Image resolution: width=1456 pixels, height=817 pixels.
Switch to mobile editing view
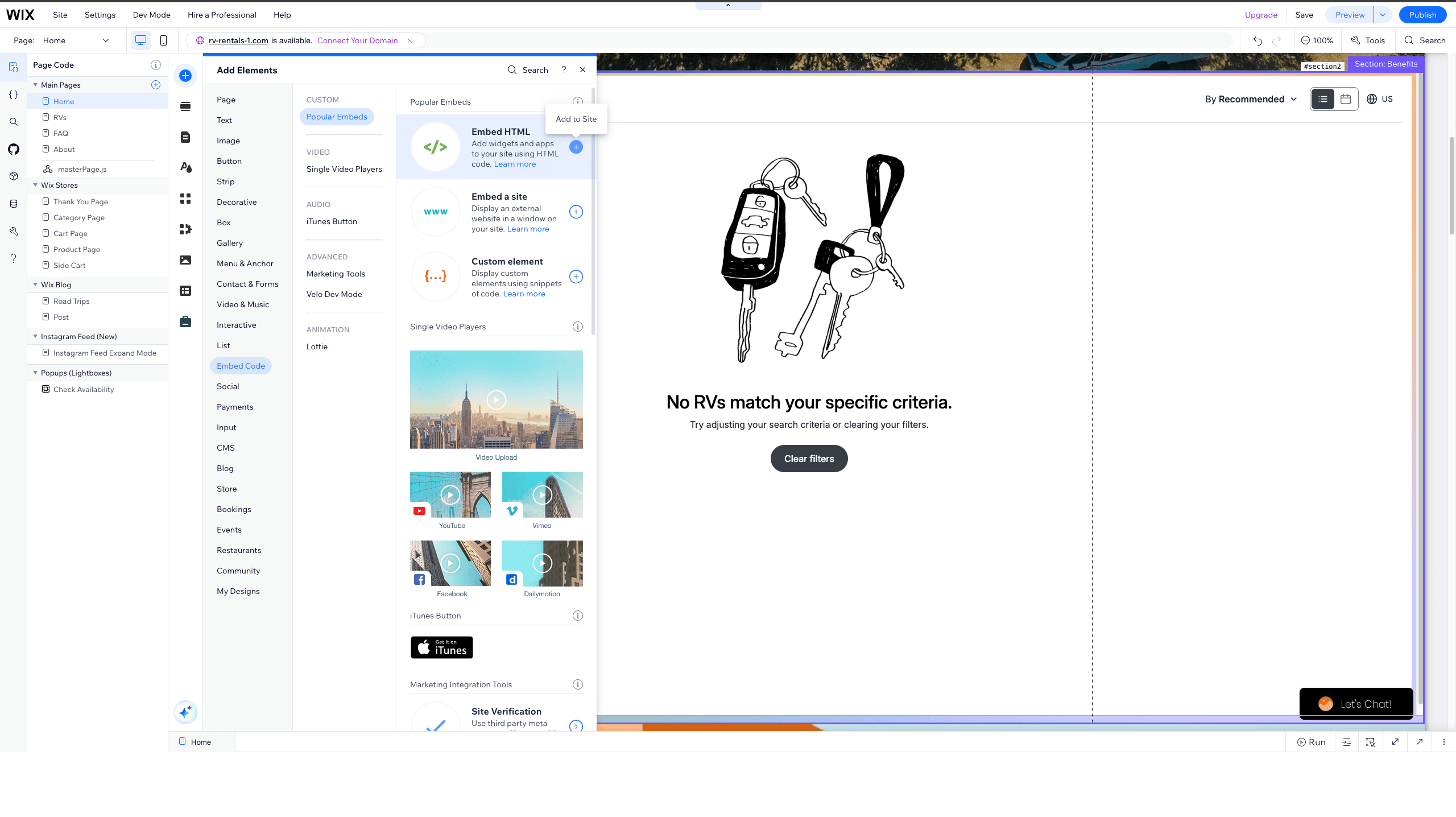point(164,40)
